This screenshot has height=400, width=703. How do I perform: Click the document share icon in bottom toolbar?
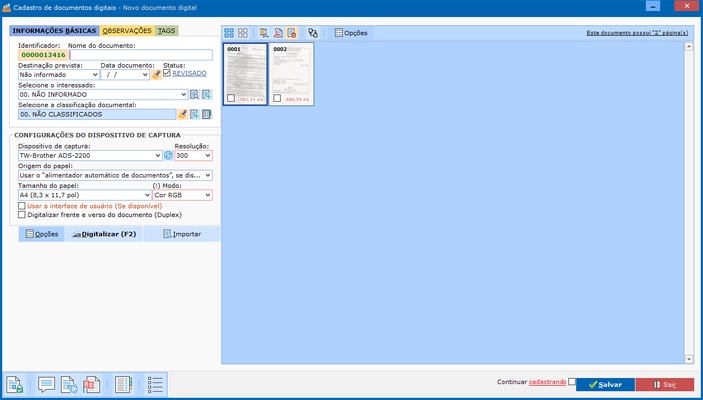[x=69, y=385]
